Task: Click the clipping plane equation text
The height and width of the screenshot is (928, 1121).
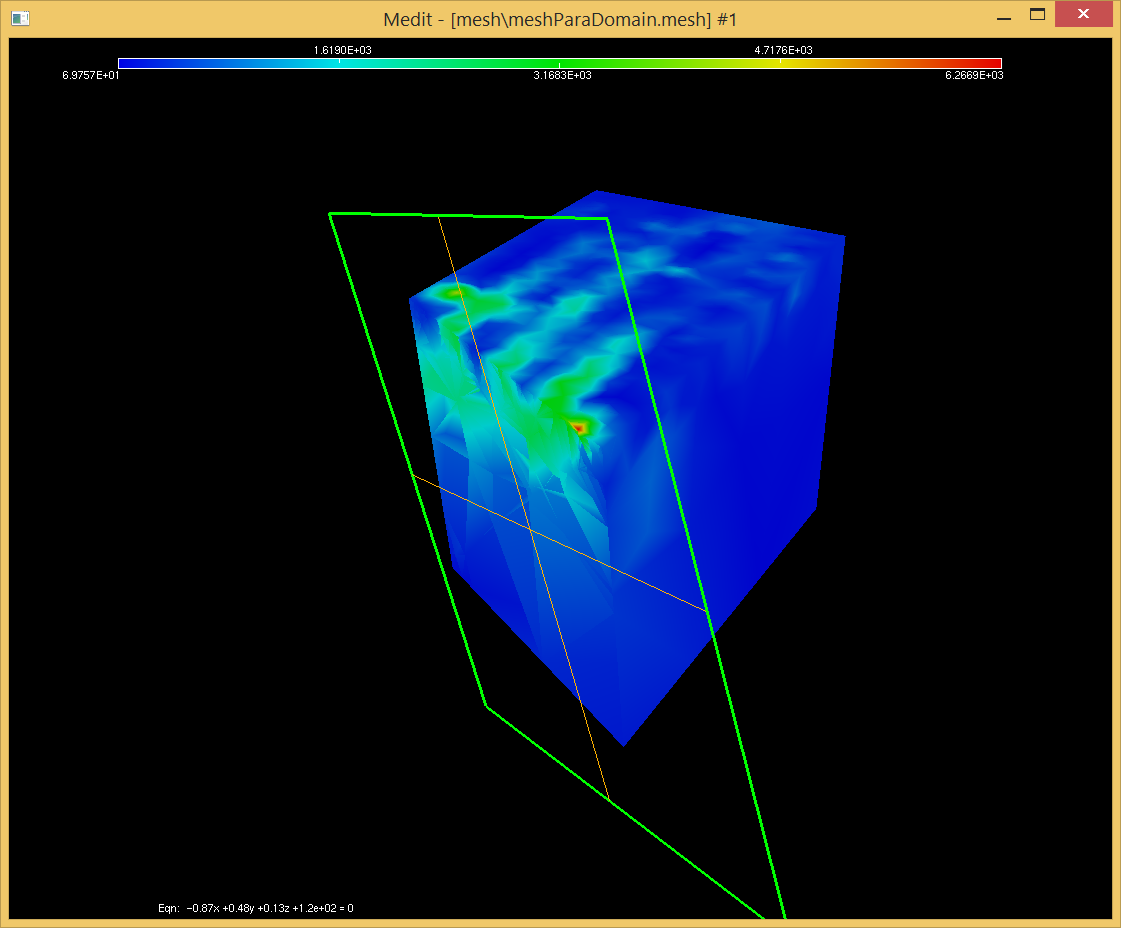Action: (256, 908)
